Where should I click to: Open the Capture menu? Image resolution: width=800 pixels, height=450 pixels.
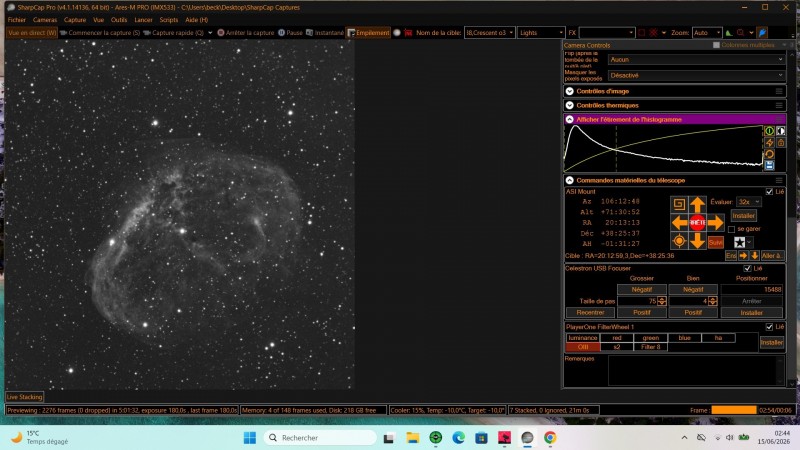click(75, 20)
